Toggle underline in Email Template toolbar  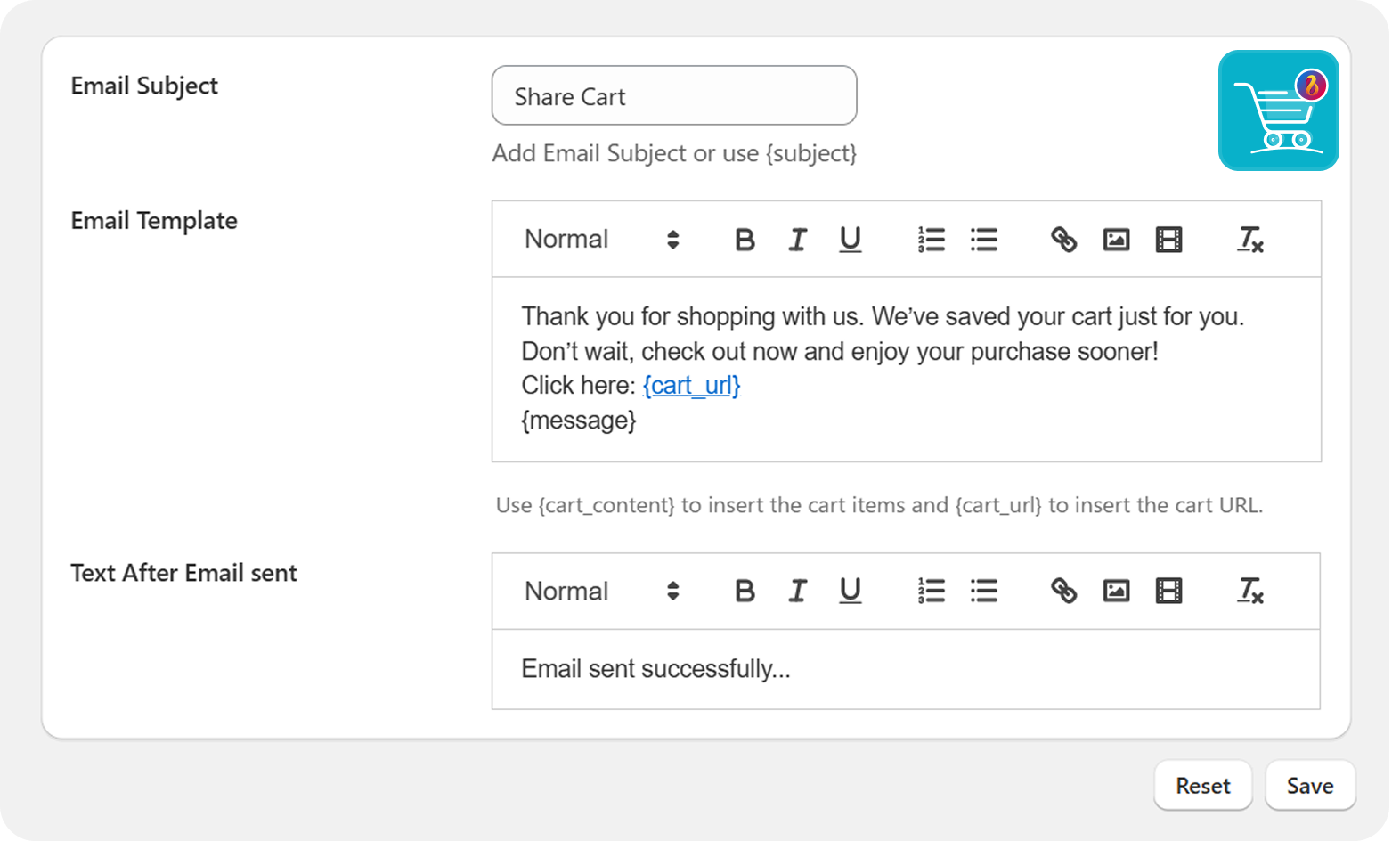(x=850, y=240)
